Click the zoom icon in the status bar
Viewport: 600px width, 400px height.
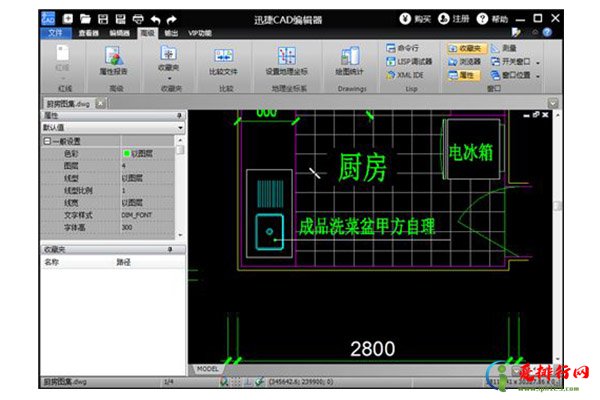point(224,382)
